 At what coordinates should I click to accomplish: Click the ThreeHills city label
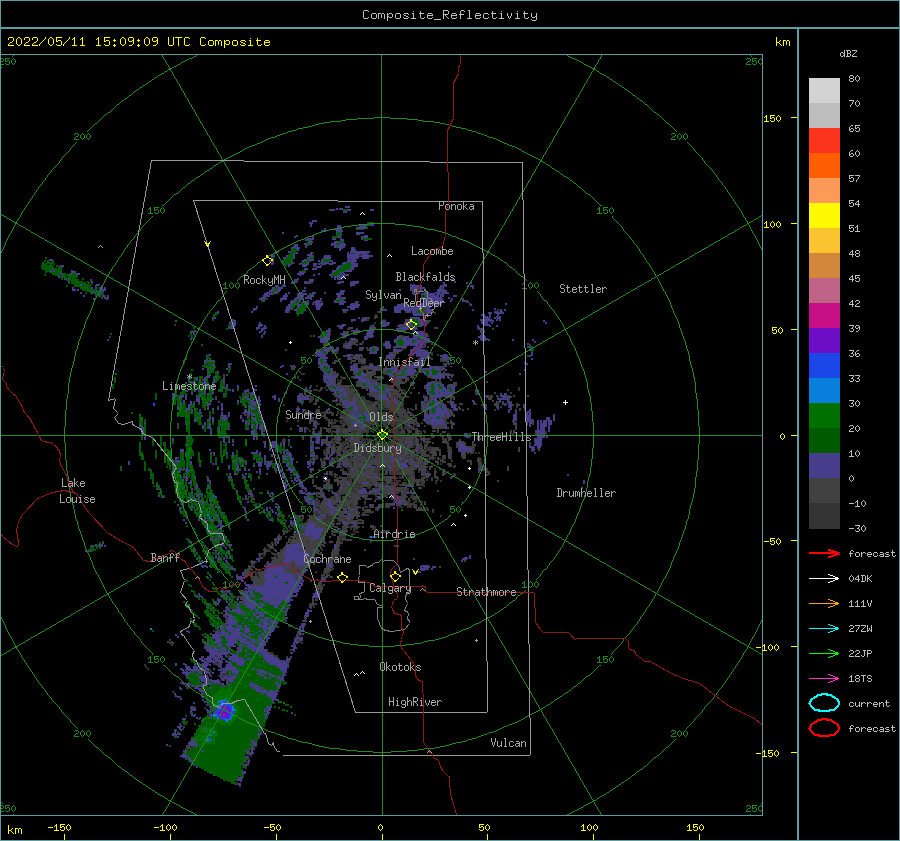502,437
